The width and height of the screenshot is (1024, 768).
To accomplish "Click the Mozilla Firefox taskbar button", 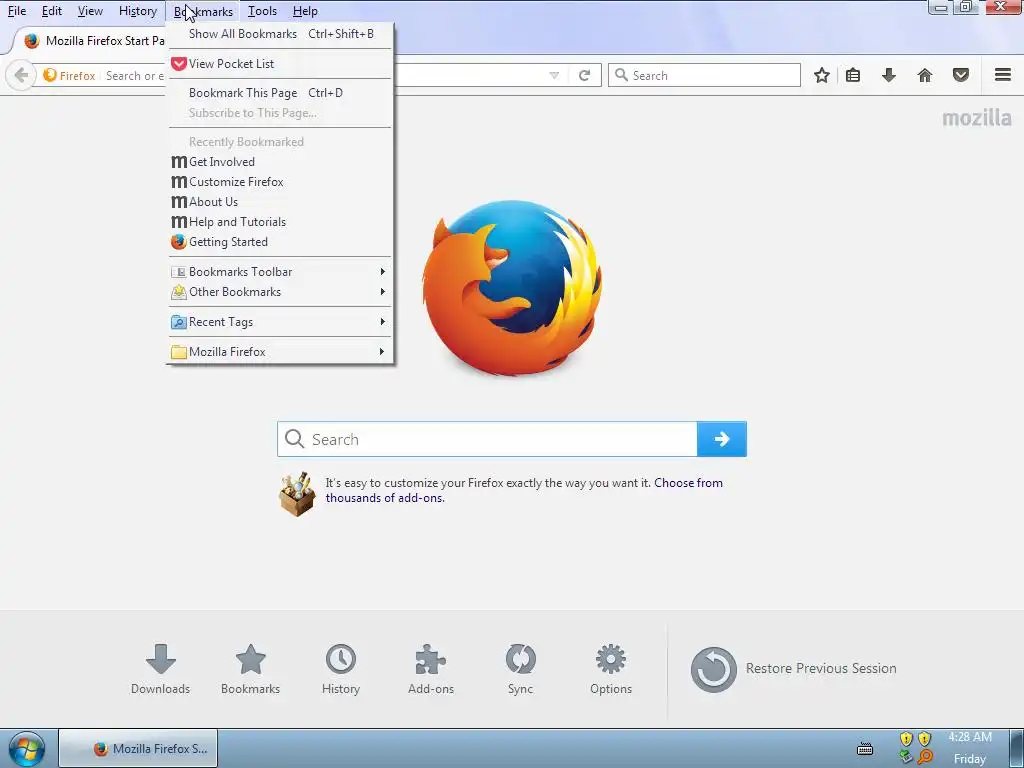I will pyautogui.click(x=138, y=748).
